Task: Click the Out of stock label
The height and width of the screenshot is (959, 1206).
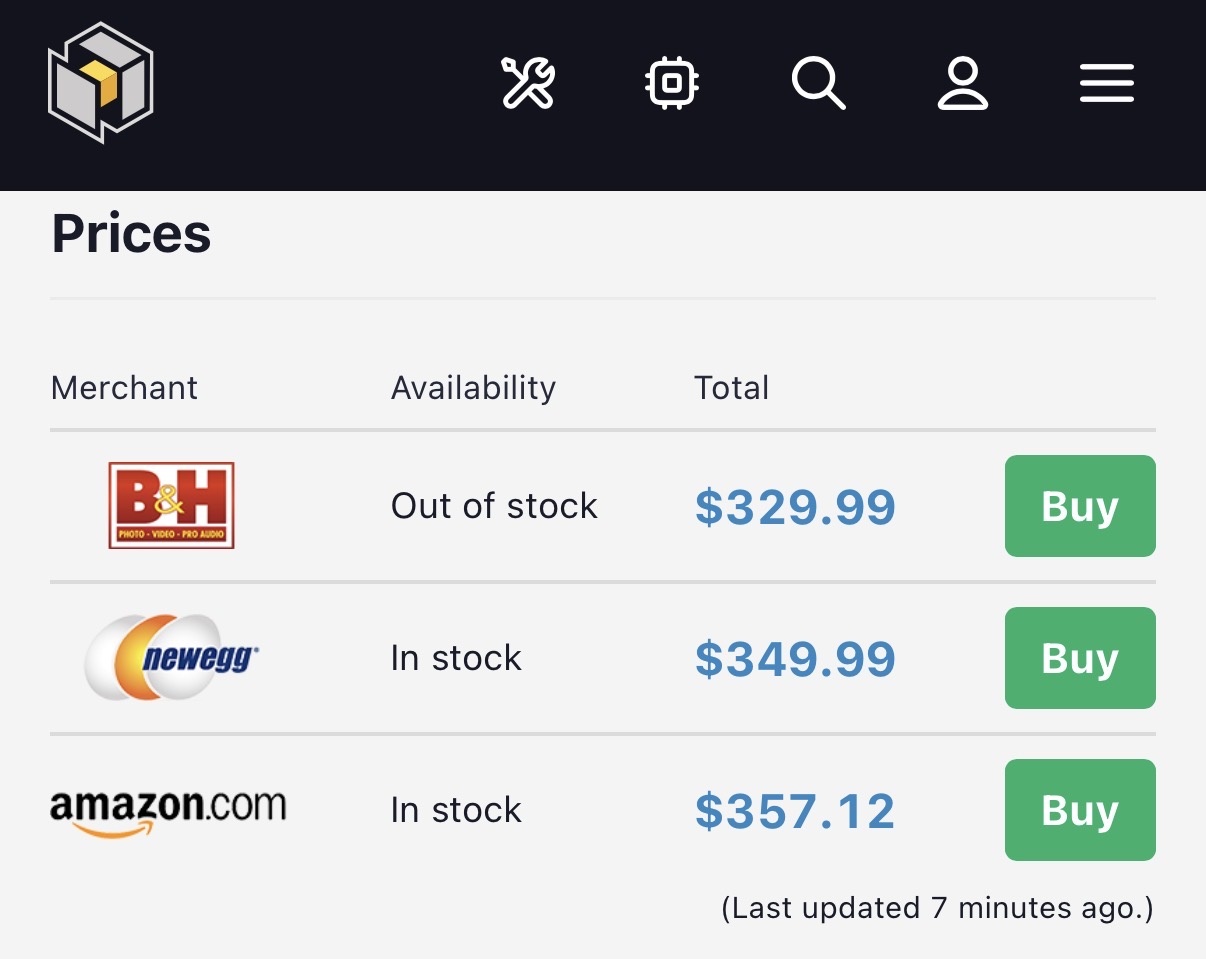Action: pyautogui.click(x=494, y=506)
